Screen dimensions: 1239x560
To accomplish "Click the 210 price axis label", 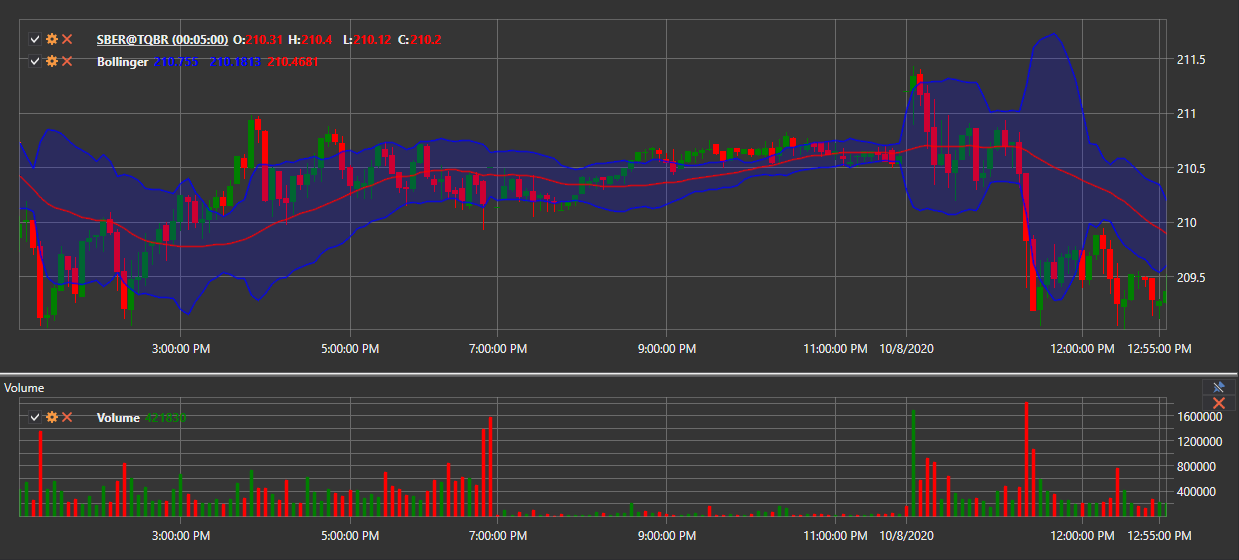I will click(x=1187, y=223).
